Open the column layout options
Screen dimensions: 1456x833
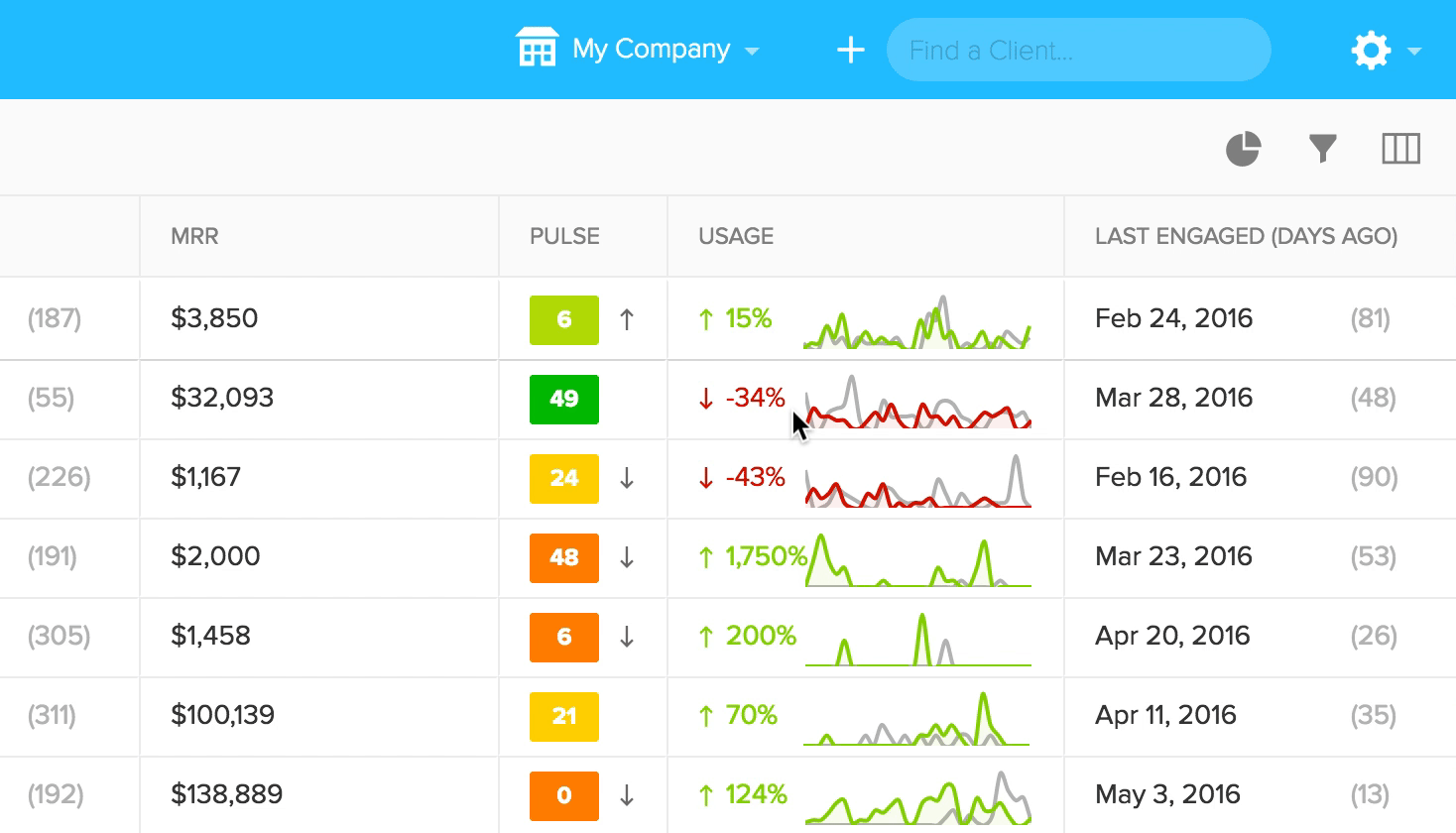[x=1401, y=149]
